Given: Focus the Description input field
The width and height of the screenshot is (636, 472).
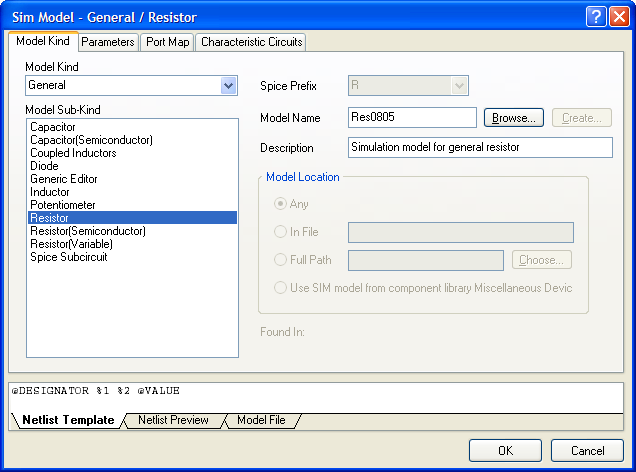Looking at the screenshot, I should click(x=479, y=148).
